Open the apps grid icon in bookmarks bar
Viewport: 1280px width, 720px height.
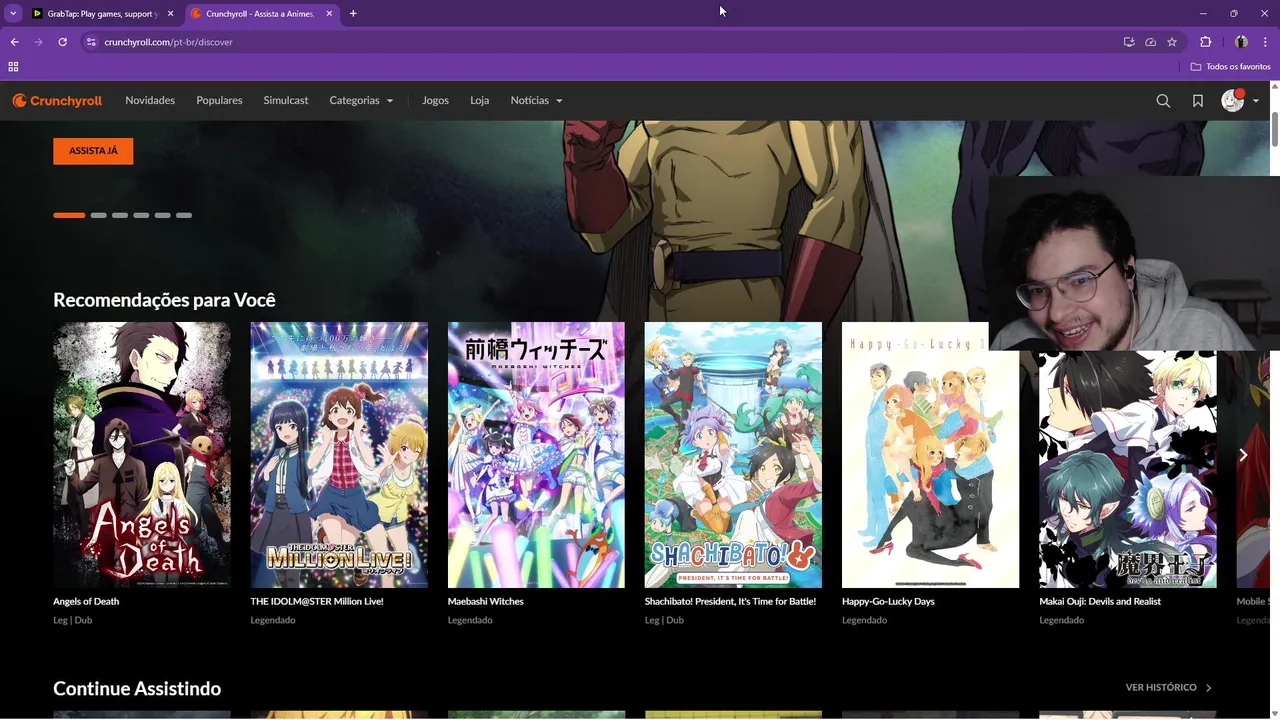click(13, 67)
